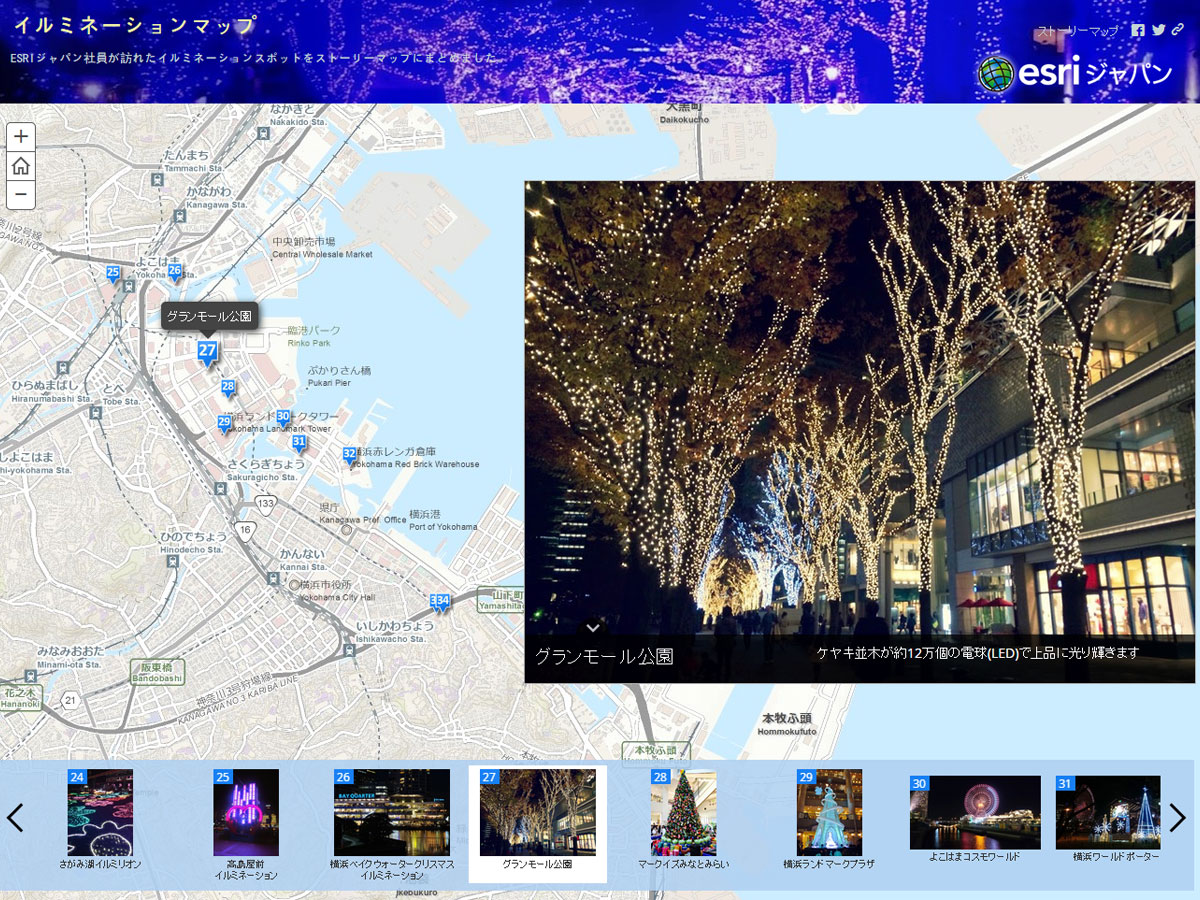Select map marker number 27
1200x900 pixels.
coord(207,351)
